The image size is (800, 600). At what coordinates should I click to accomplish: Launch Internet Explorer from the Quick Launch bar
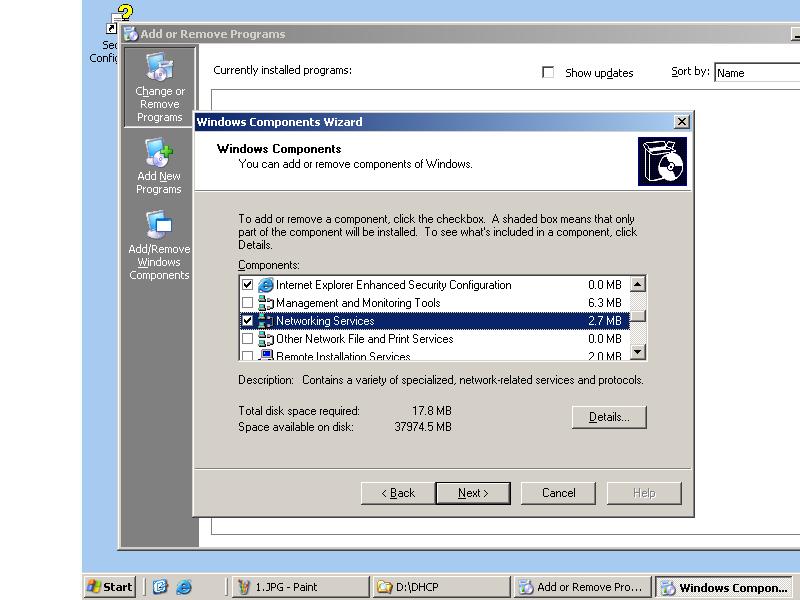pyautogui.click(x=182, y=587)
